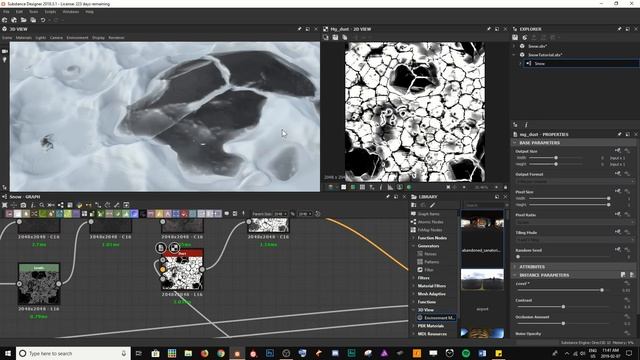Click the histogram icon in 2D View footer
Viewport: 640px width, 360px height.
coord(390,187)
